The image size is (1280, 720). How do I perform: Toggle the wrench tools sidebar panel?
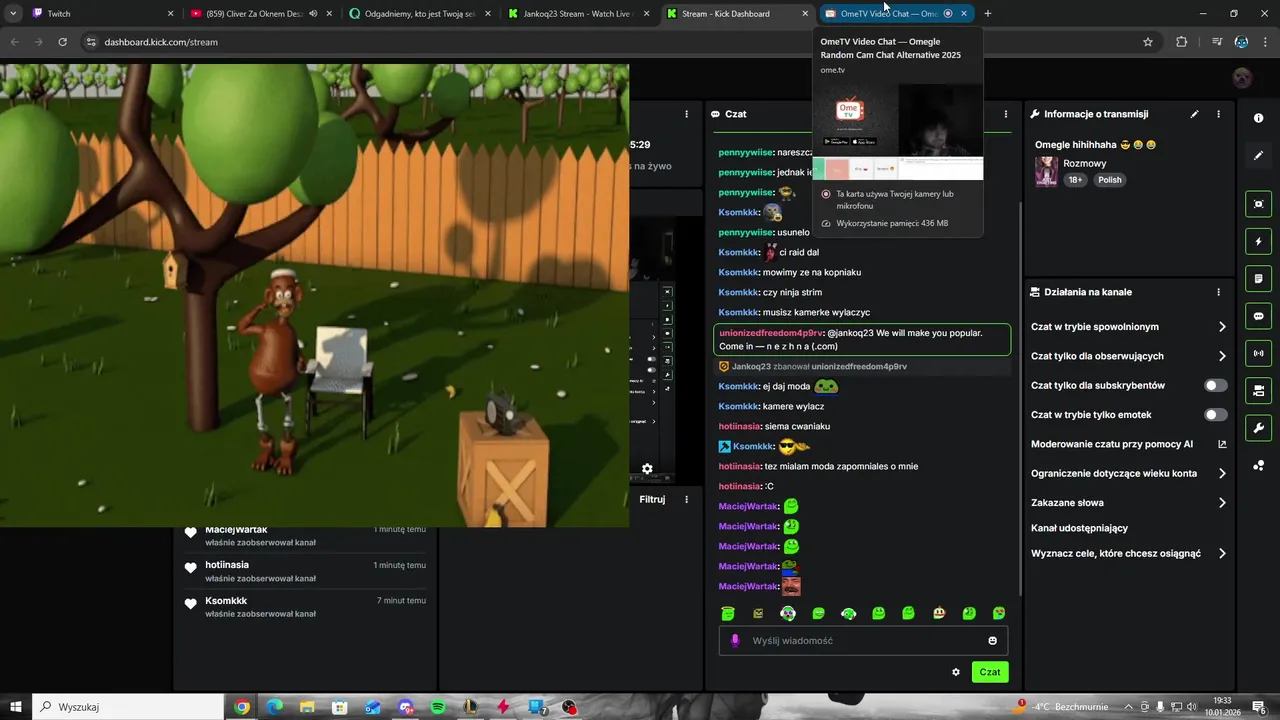1258,428
